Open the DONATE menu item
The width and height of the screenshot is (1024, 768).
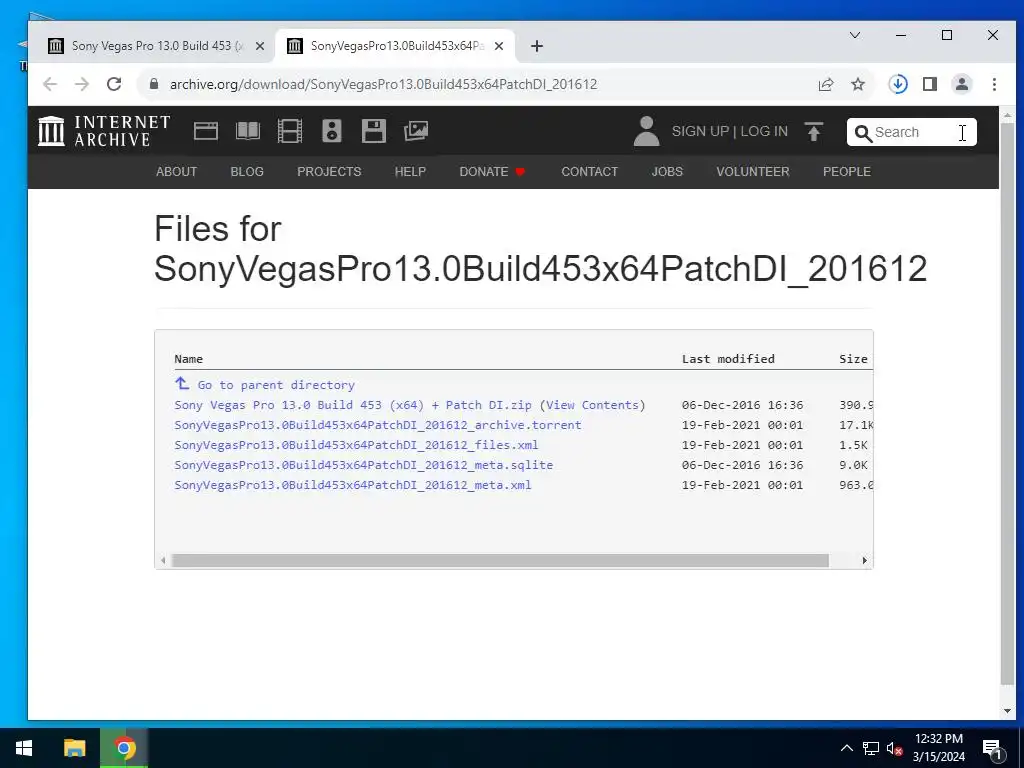pyautogui.click(x=492, y=172)
